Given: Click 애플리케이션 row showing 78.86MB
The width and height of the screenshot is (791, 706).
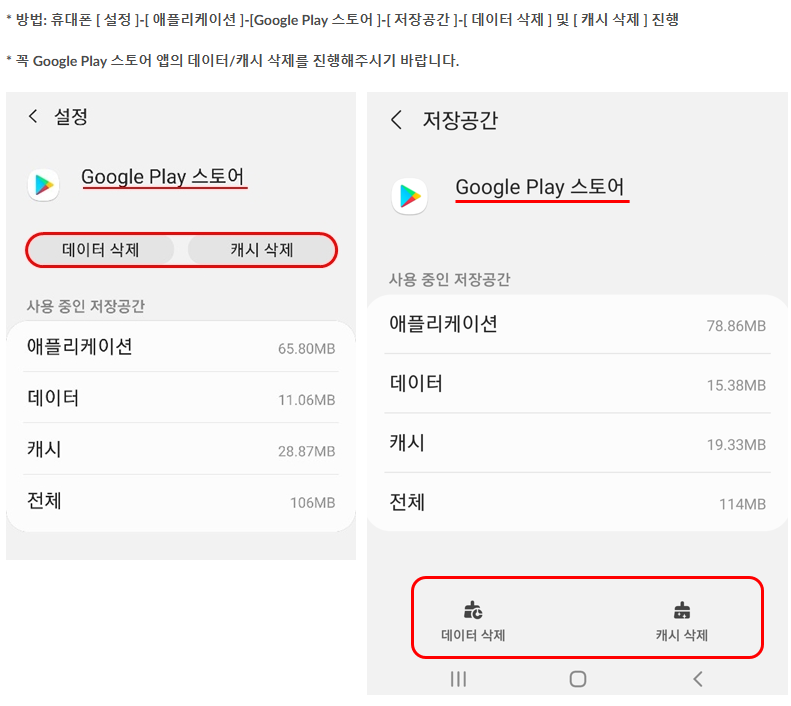Looking at the screenshot, I should tap(578, 324).
